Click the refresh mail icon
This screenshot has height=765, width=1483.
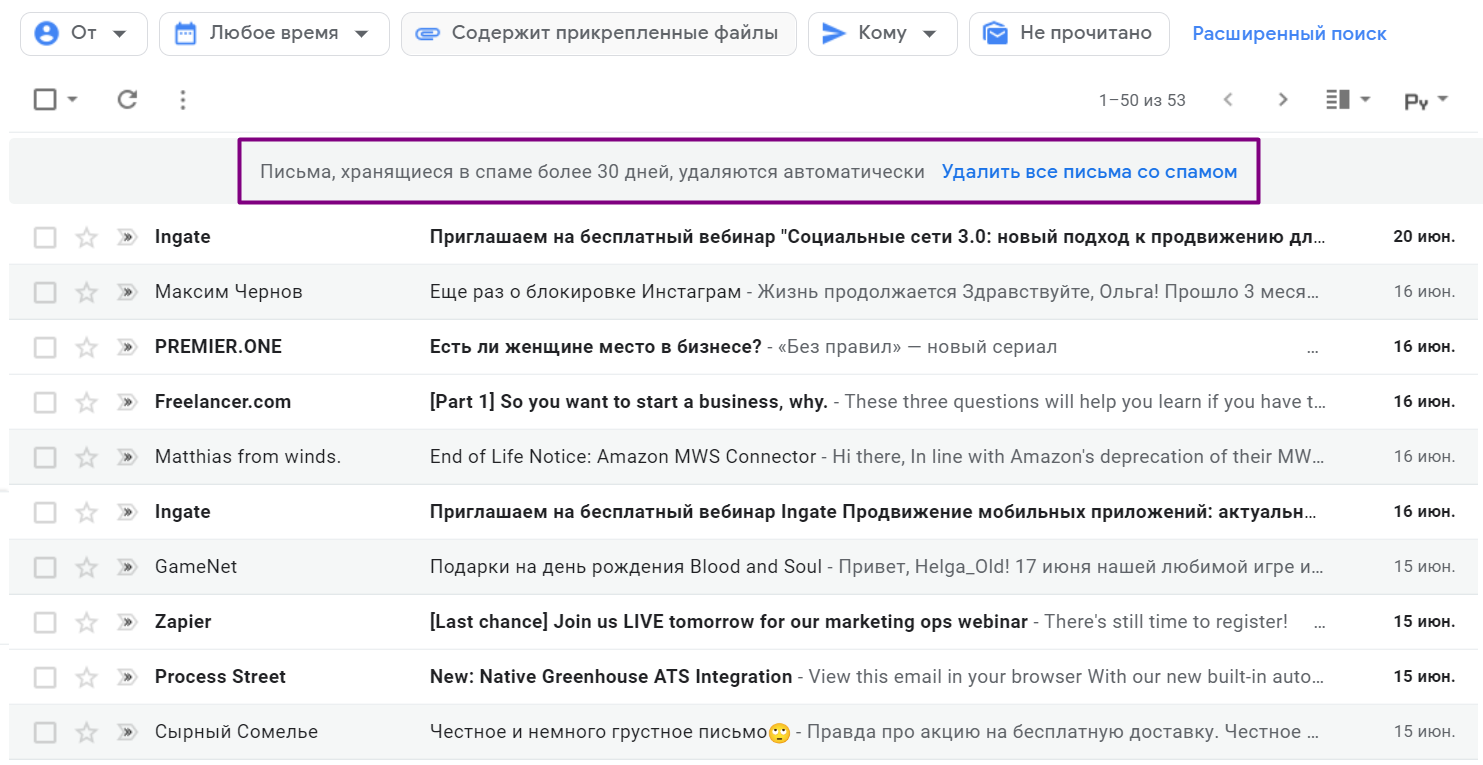pyautogui.click(x=127, y=99)
